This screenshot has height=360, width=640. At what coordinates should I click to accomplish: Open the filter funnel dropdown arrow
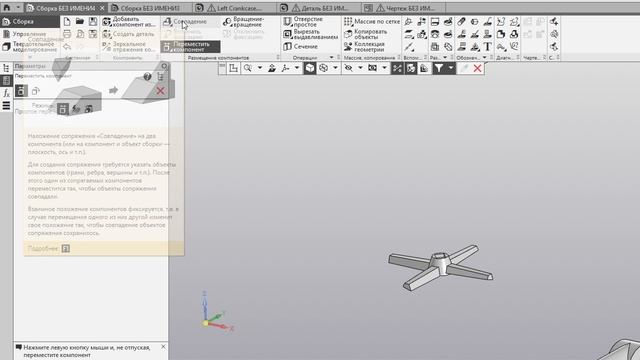tap(451, 68)
